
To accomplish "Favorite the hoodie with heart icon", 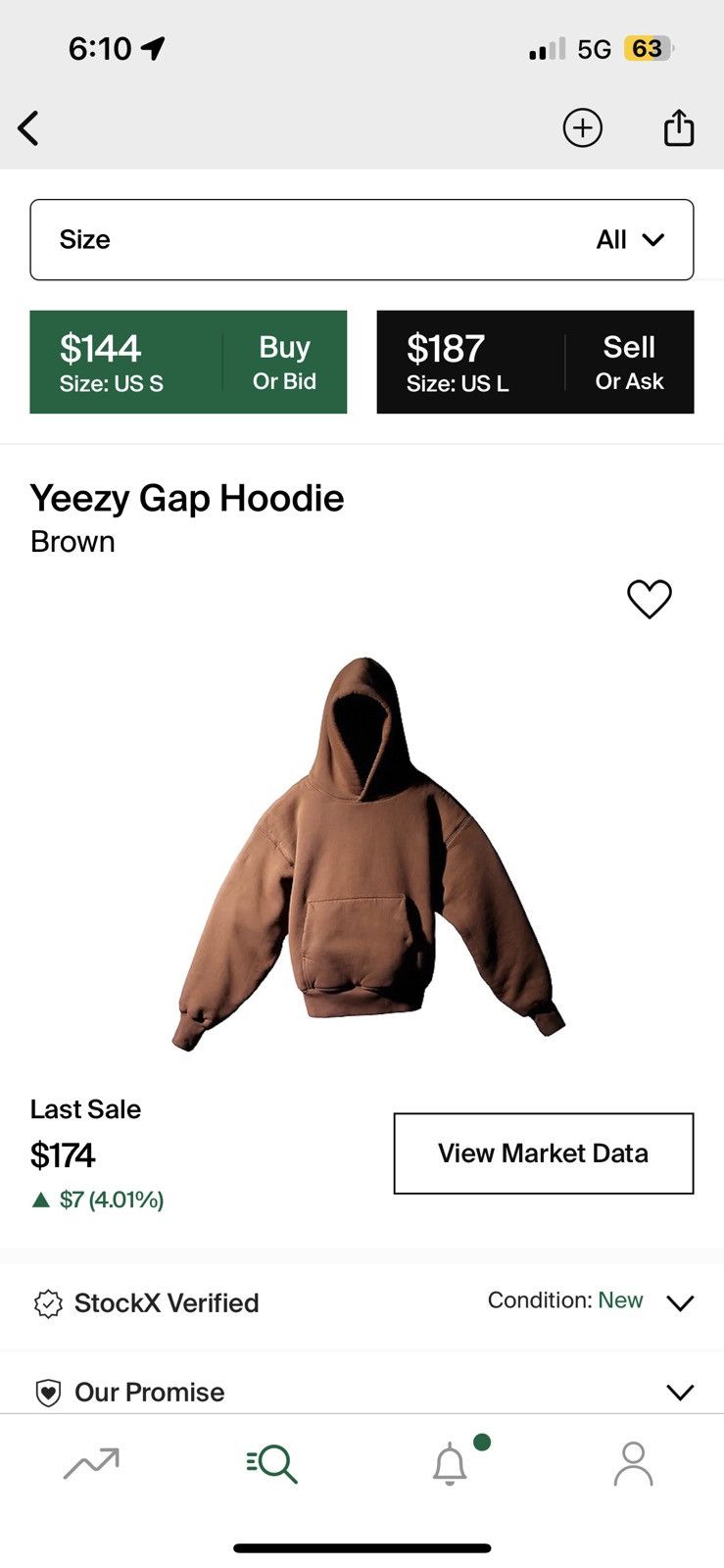I will click(x=650, y=599).
